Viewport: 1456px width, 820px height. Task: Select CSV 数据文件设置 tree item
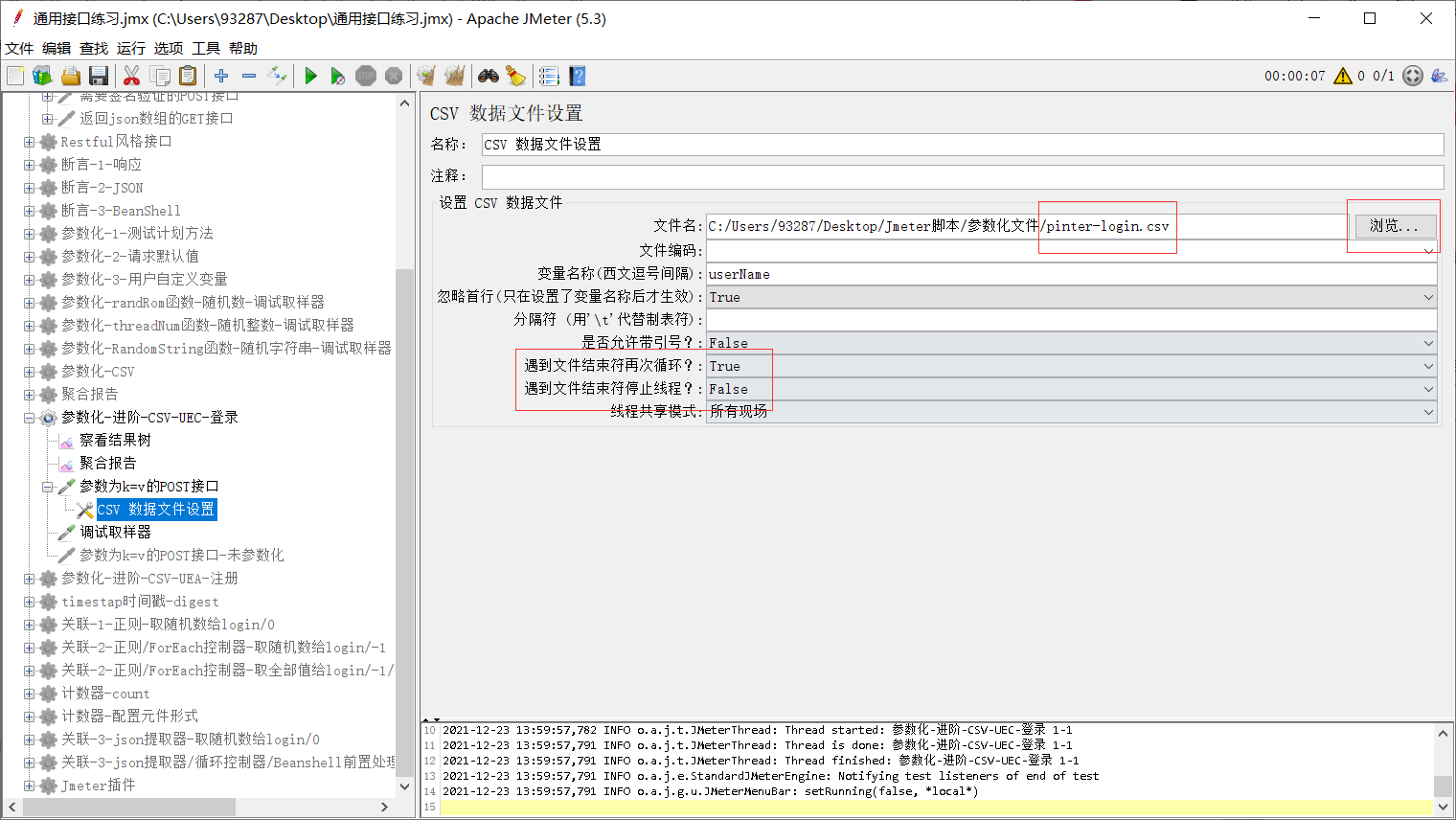(x=156, y=510)
